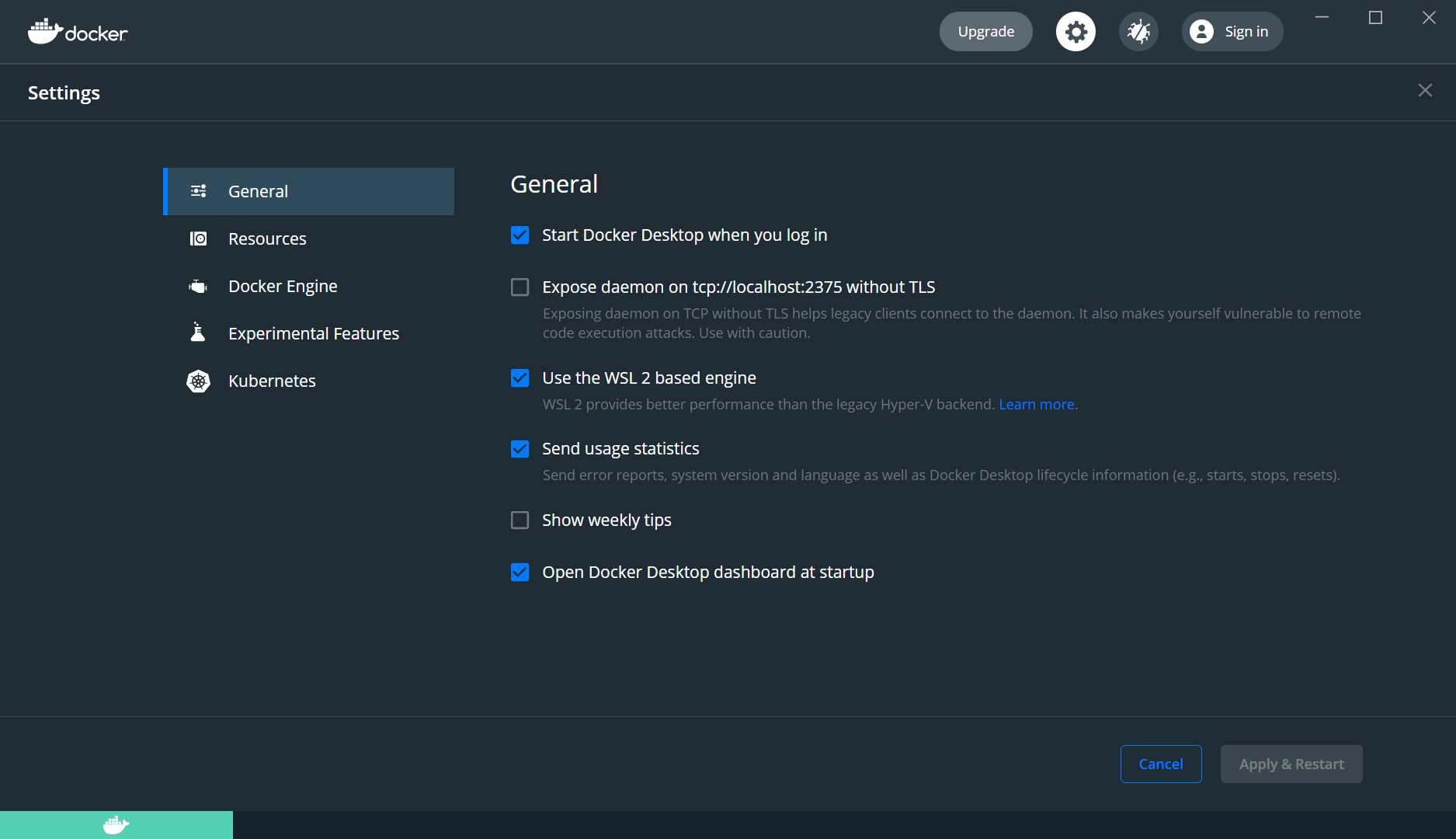Switch to the Resources settings section
1456x839 pixels.
coord(267,238)
